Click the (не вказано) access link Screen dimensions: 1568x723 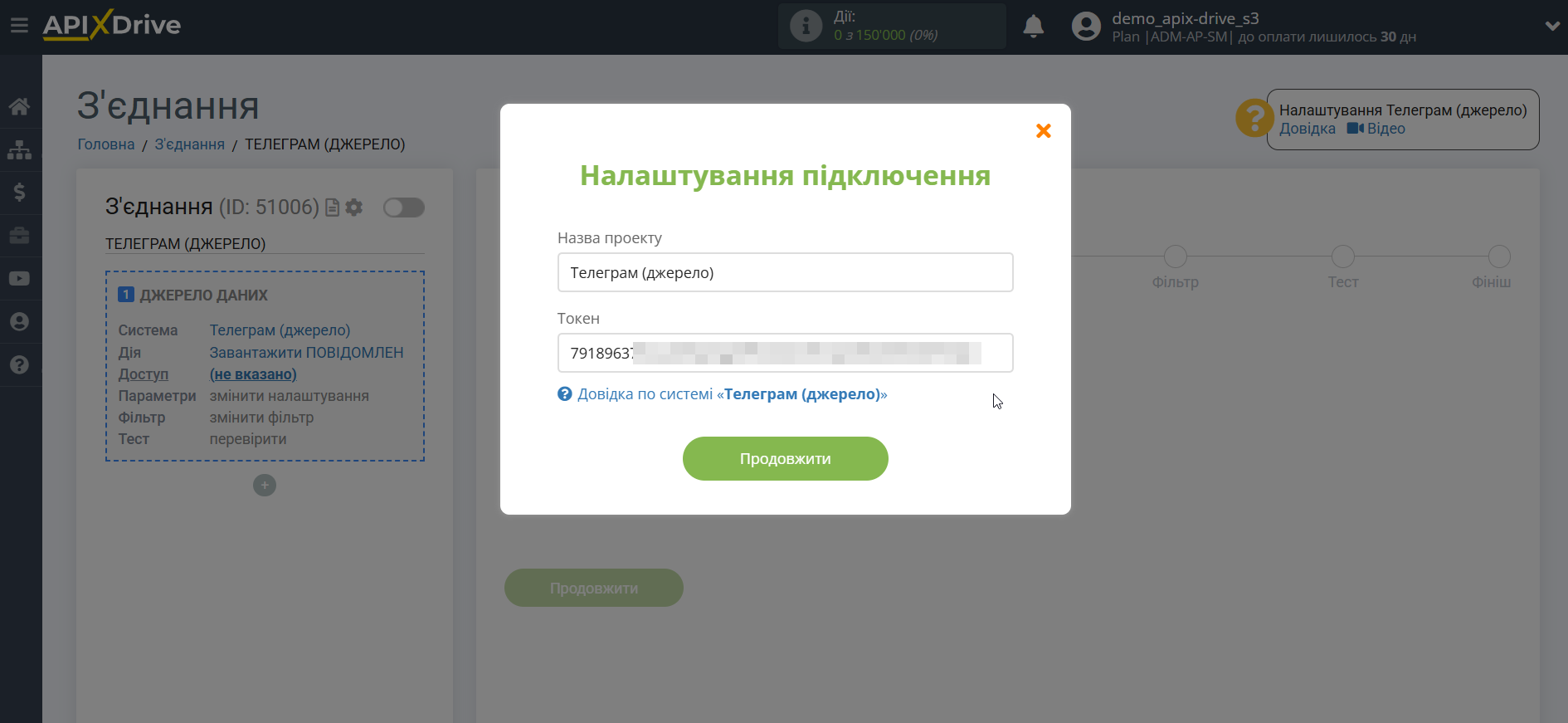pyautogui.click(x=253, y=374)
